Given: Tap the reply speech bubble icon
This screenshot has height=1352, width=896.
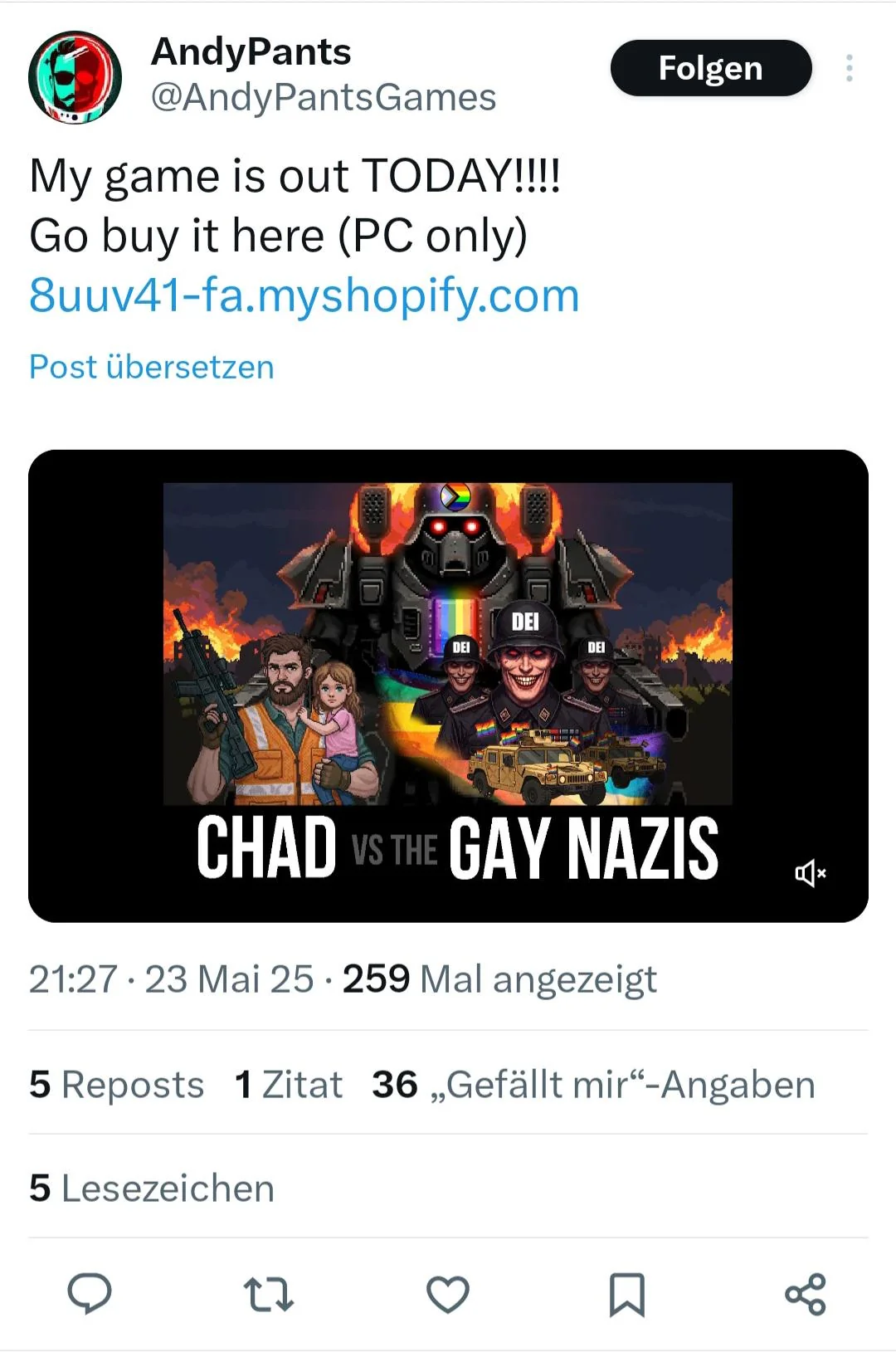Looking at the screenshot, I should tap(89, 1293).
